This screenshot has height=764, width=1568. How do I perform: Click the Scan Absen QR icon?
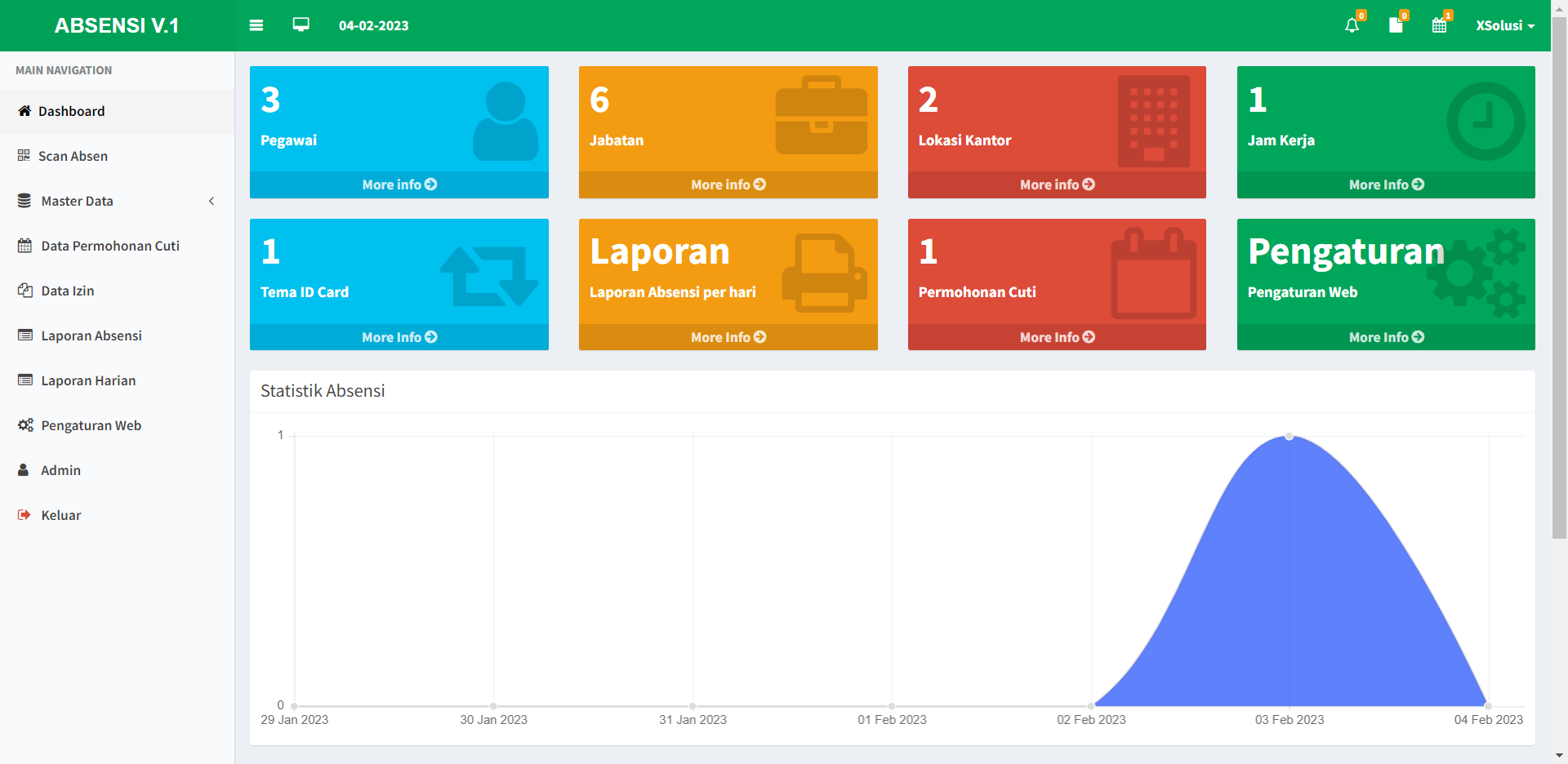[x=24, y=156]
